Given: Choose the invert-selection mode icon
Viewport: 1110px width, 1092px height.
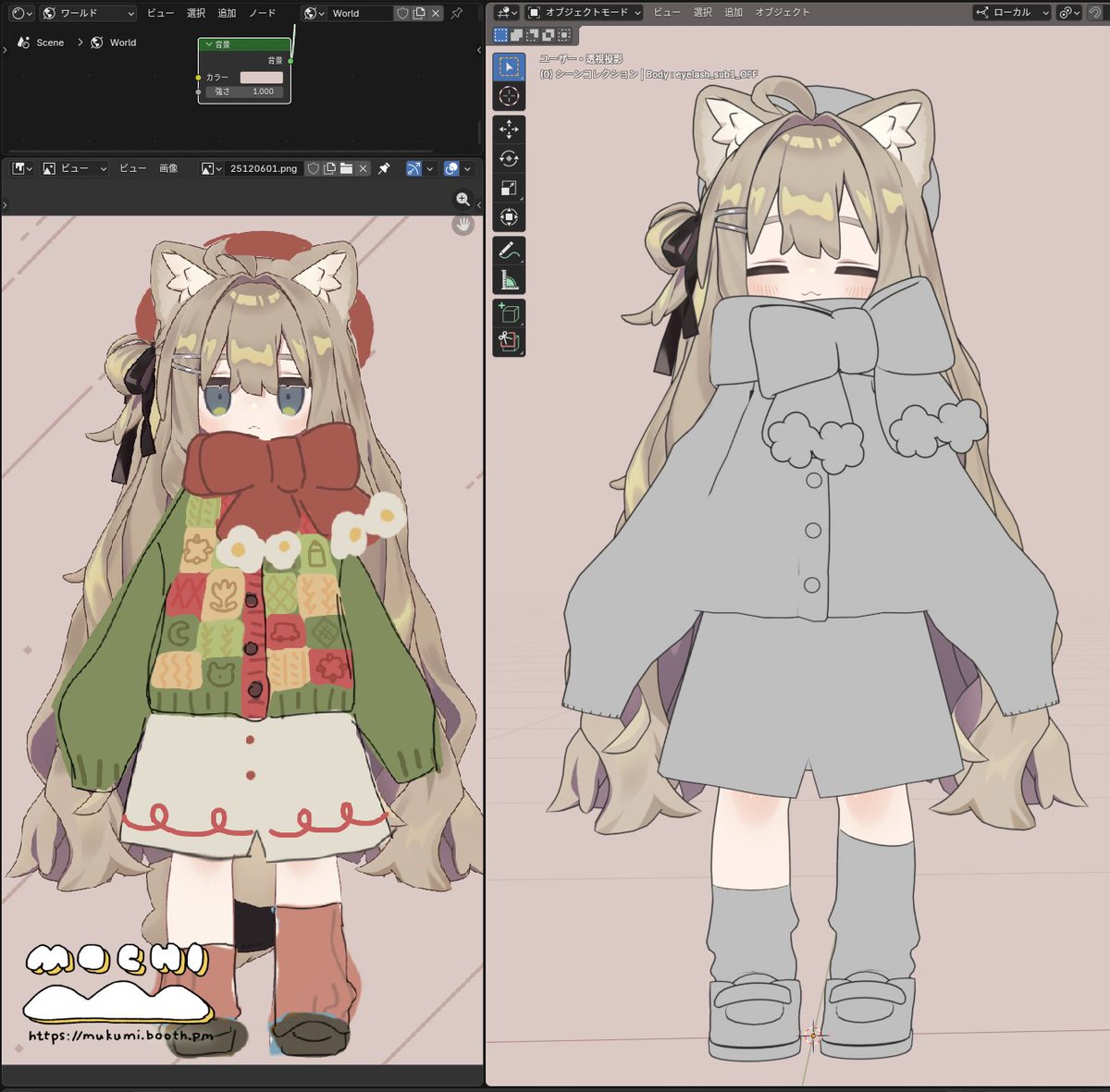Looking at the screenshot, I should pos(548,35).
